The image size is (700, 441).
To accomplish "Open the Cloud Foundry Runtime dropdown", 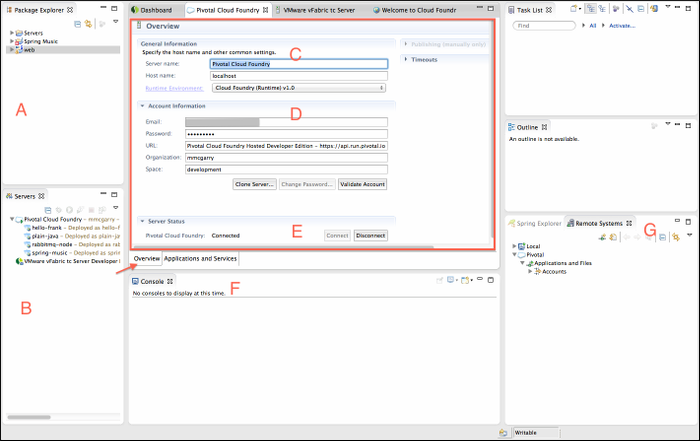I will pyautogui.click(x=299, y=88).
